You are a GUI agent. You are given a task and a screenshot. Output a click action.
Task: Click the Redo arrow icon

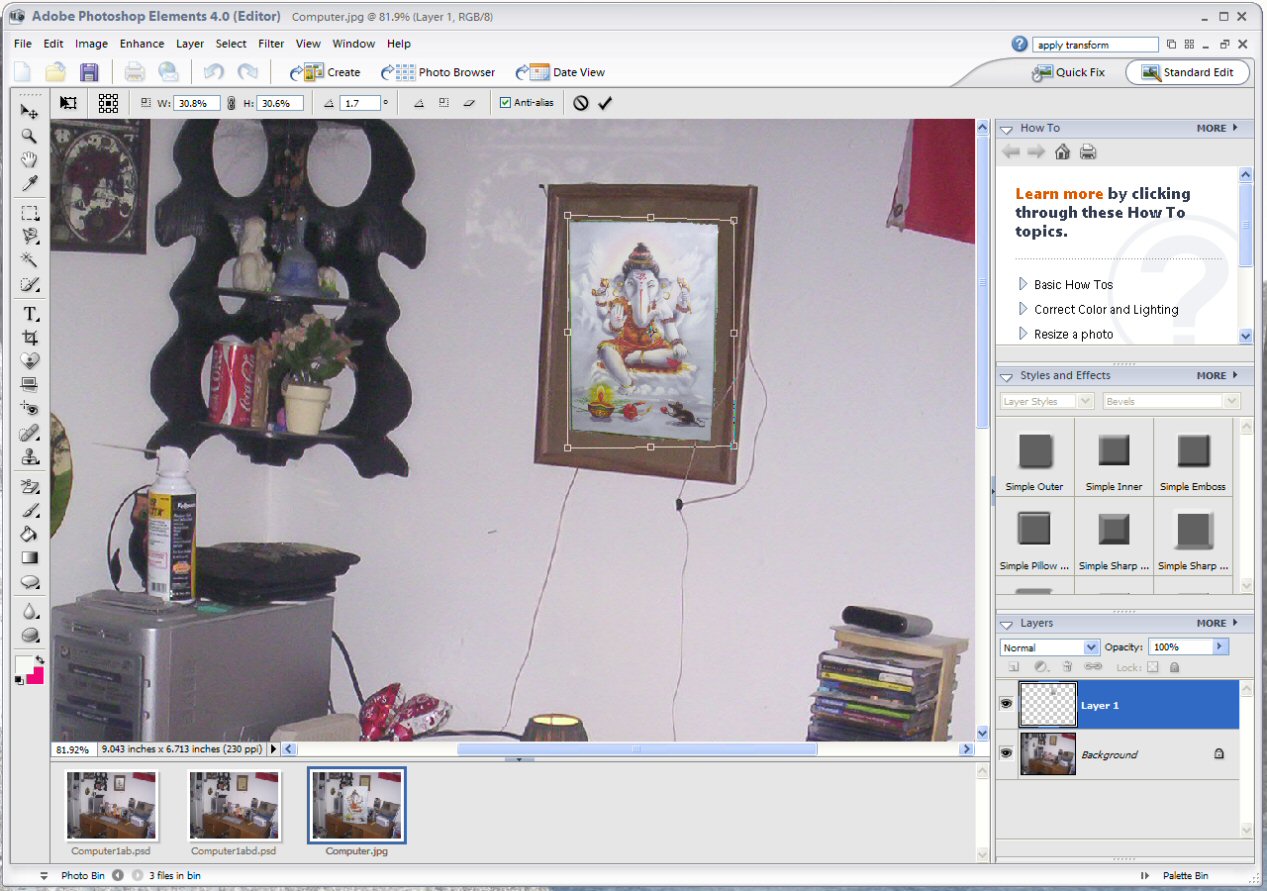click(247, 72)
